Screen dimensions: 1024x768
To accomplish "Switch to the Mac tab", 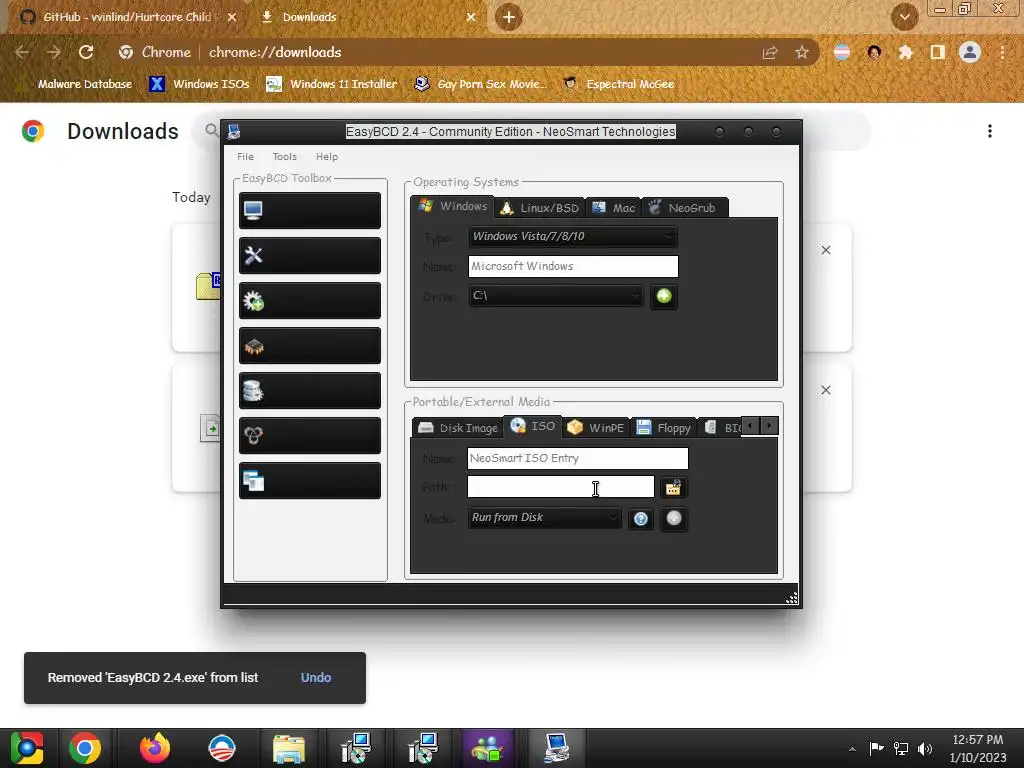I will click(613, 208).
